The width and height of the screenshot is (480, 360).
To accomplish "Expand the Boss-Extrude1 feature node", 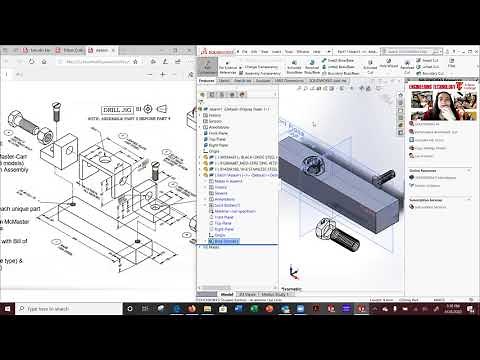I will [206, 241].
